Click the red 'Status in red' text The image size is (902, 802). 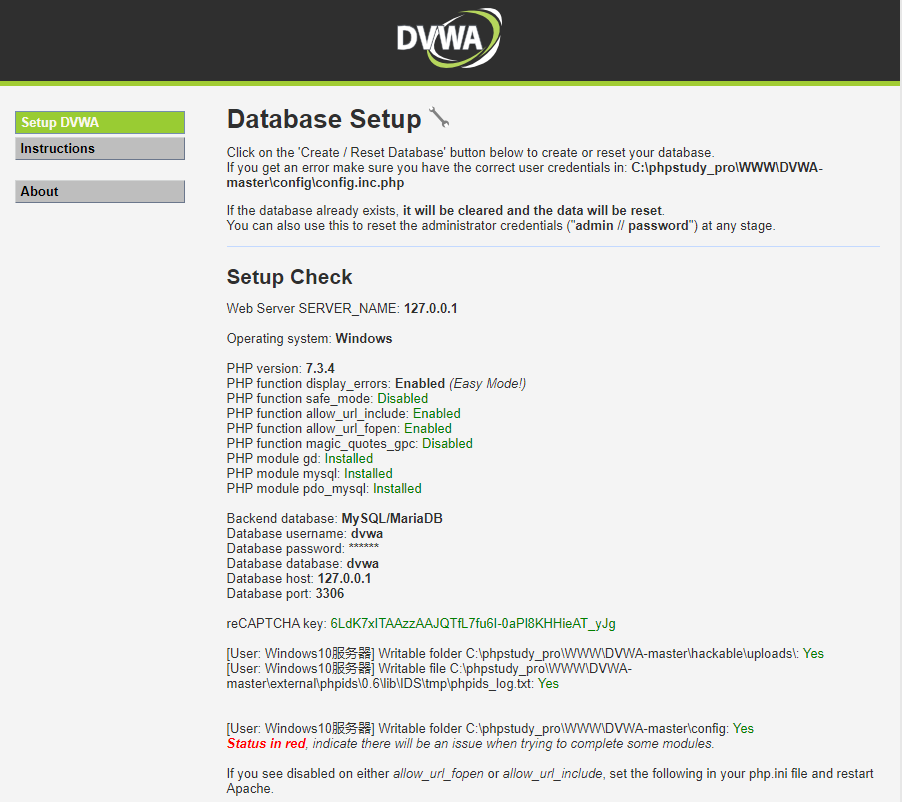coord(265,744)
